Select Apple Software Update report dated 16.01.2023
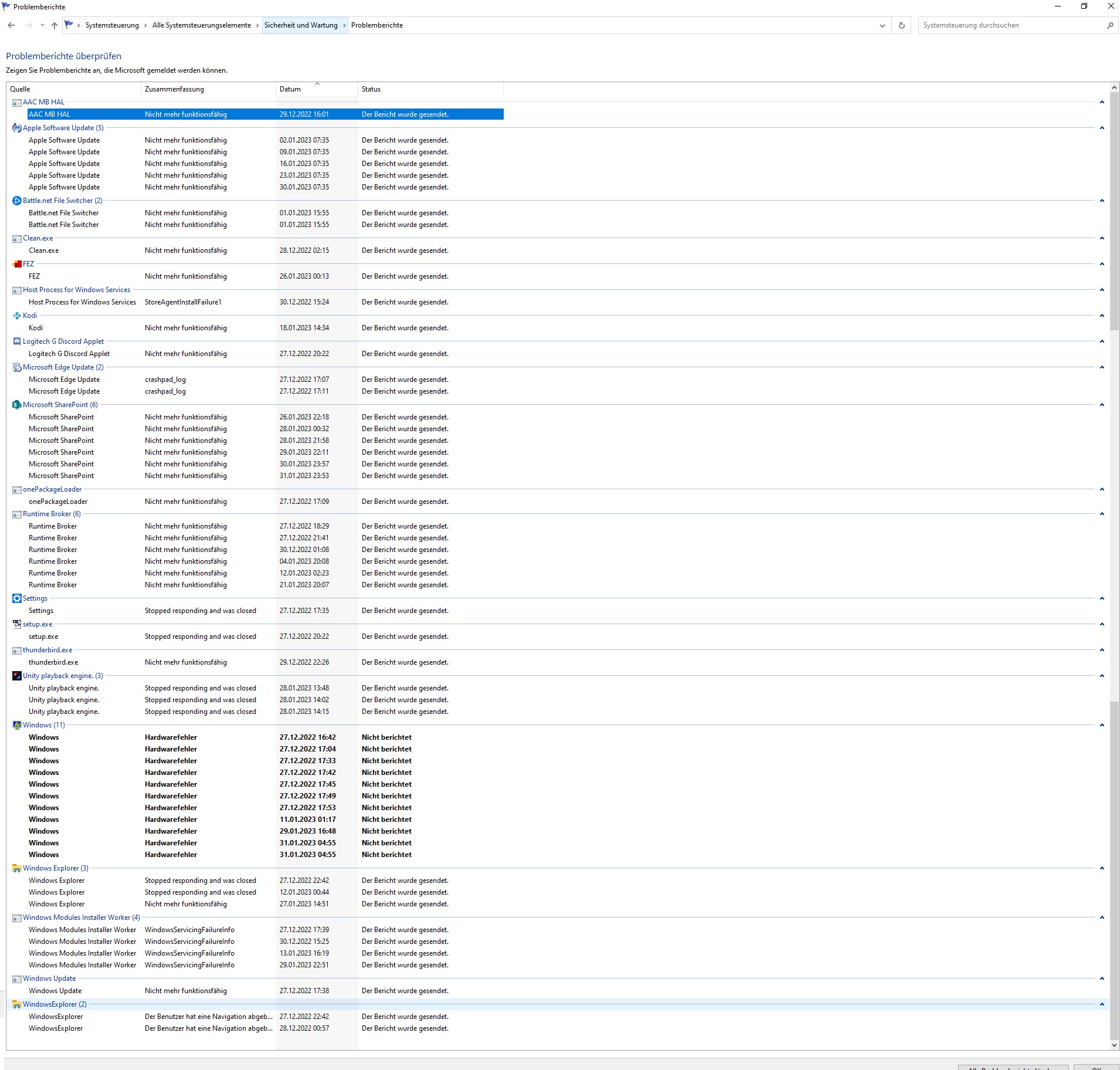Viewport: 1120px width, 1070px height. click(x=266, y=164)
